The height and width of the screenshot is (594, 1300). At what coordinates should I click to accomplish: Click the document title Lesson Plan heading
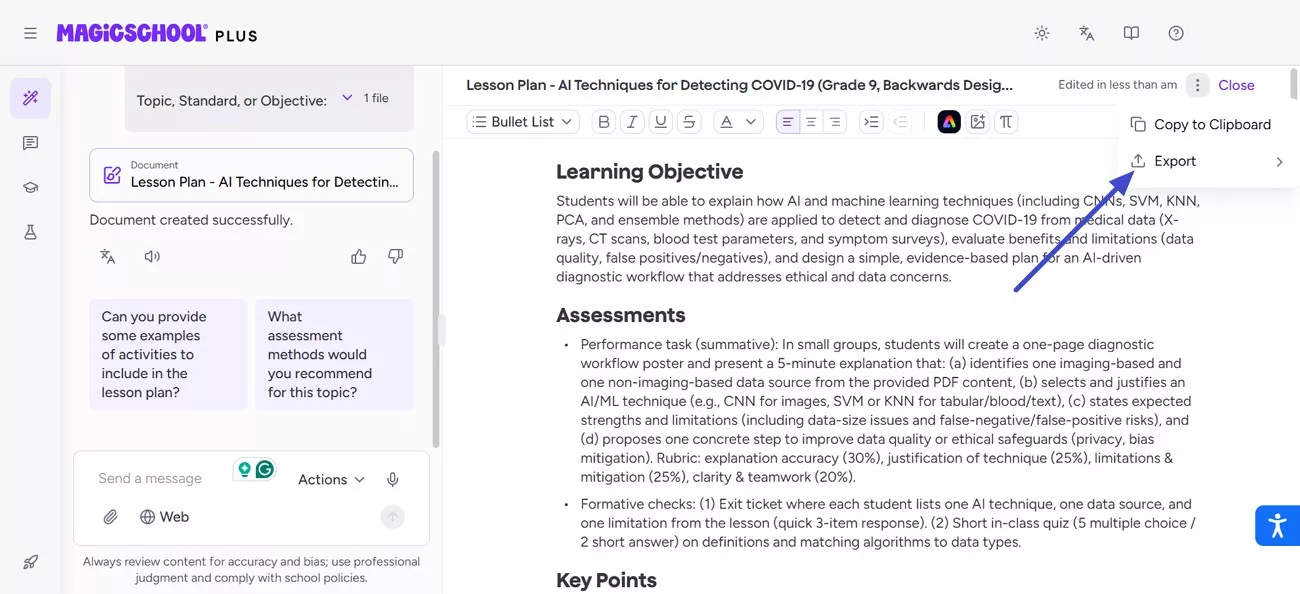click(x=740, y=85)
